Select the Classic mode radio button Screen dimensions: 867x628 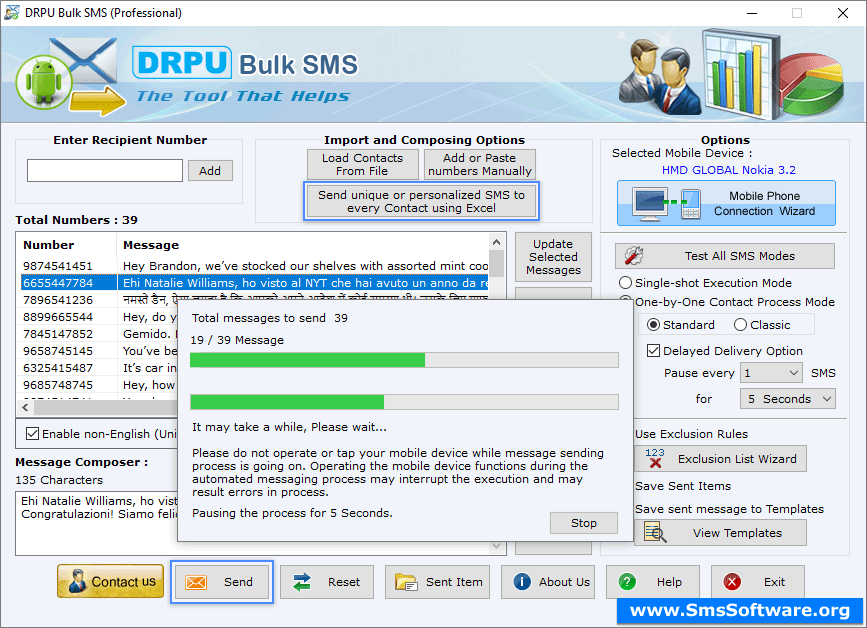pos(740,325)
